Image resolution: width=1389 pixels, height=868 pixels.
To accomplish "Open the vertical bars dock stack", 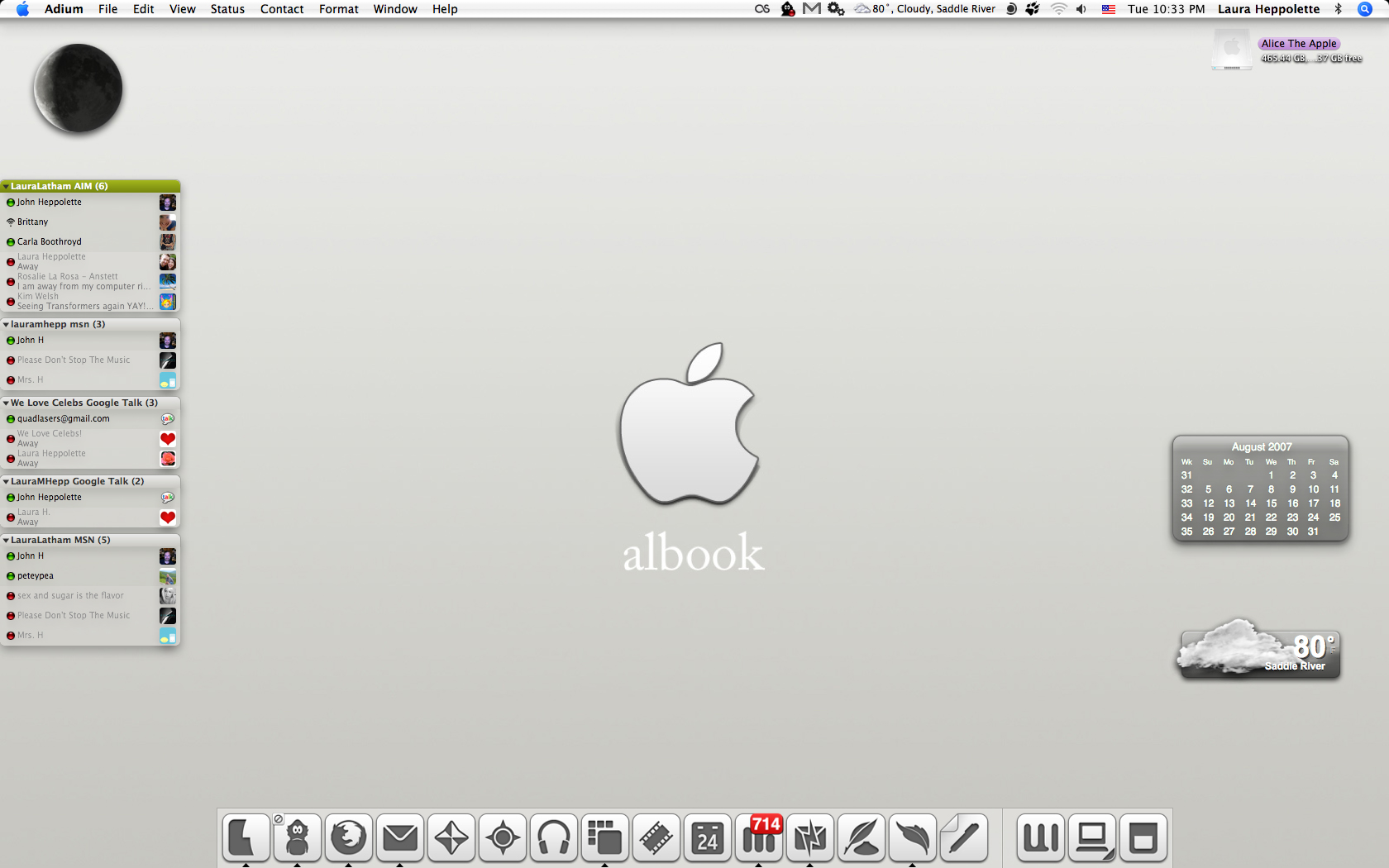I will point(1041,838).
